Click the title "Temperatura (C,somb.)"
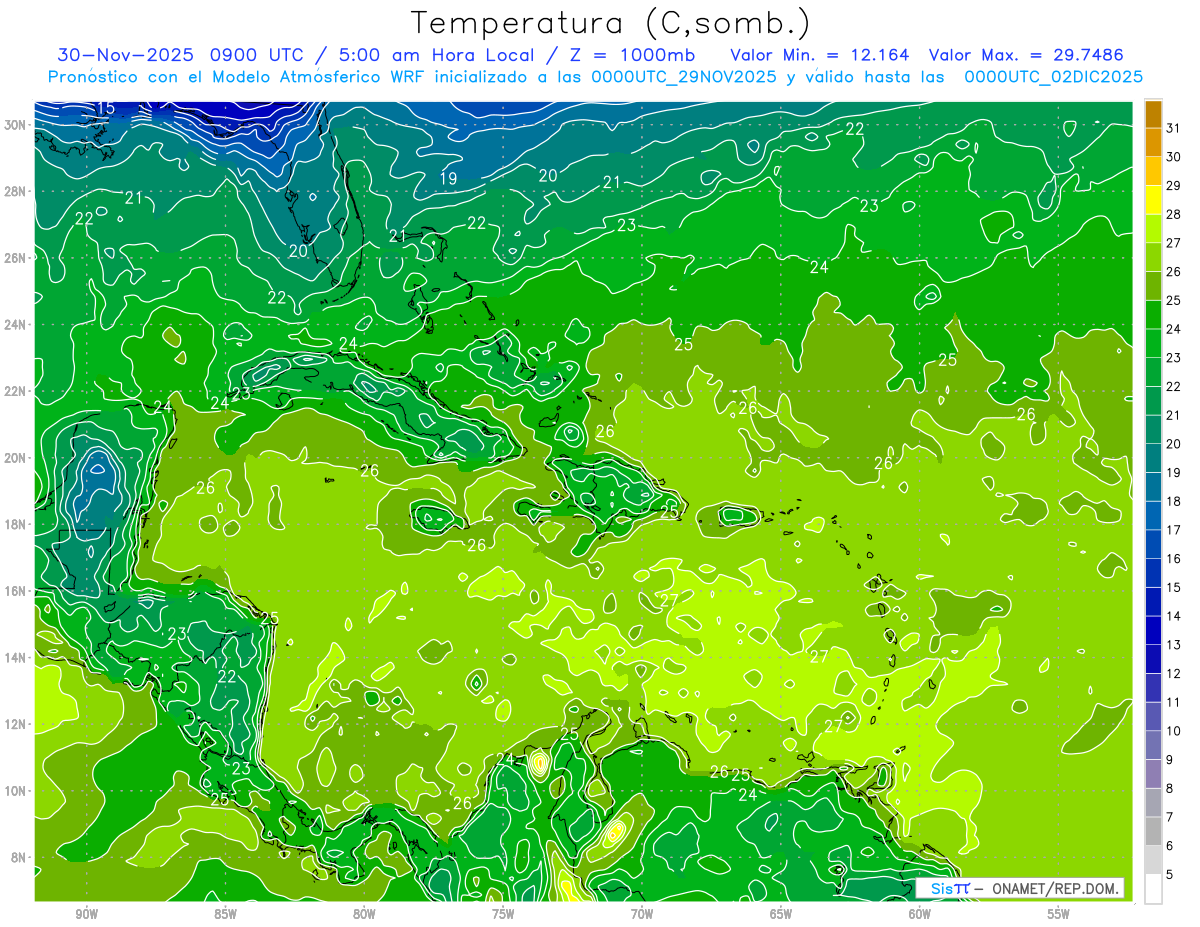The width and height of the screenshot is (1200, 927). point(611,22)
